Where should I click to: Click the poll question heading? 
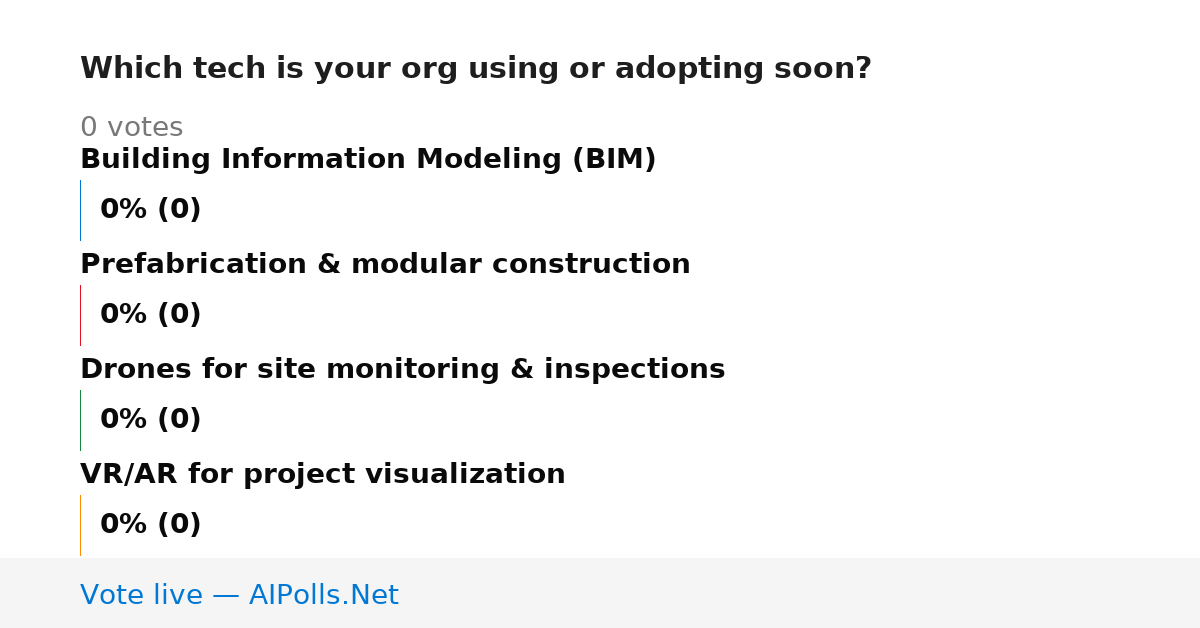click(x=476, y=69)
